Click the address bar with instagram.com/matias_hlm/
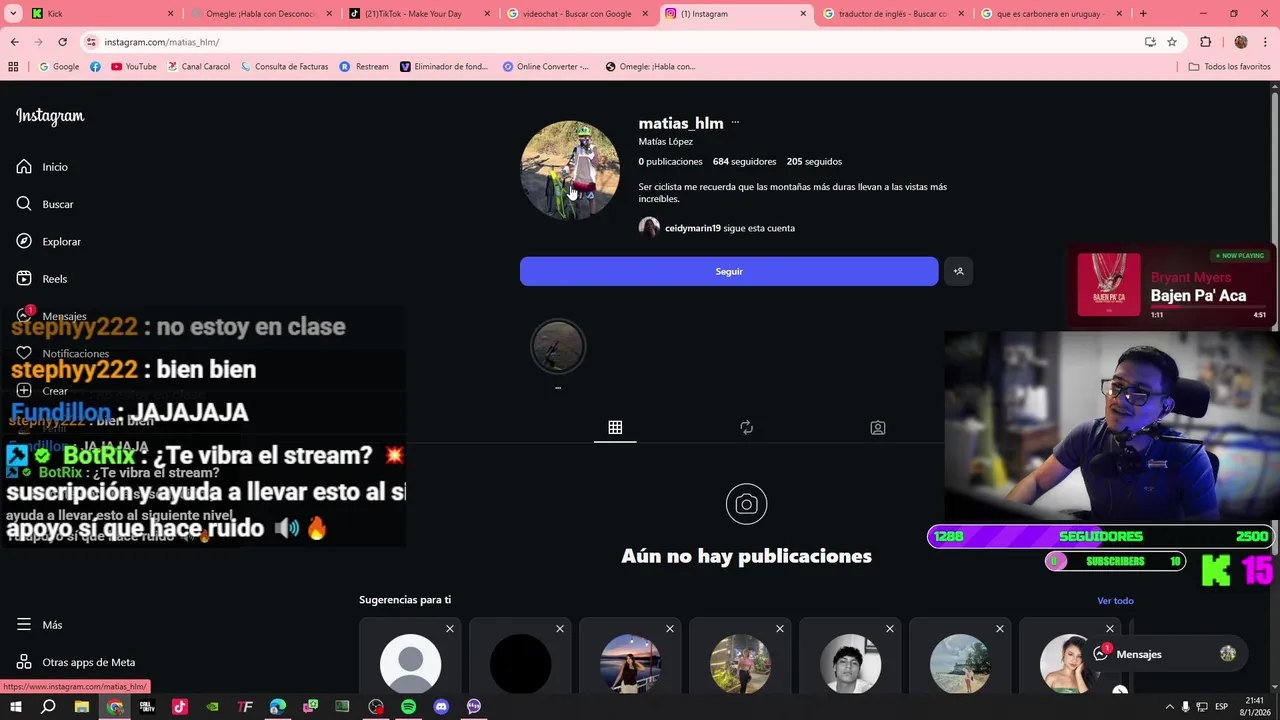 (610, 42)
